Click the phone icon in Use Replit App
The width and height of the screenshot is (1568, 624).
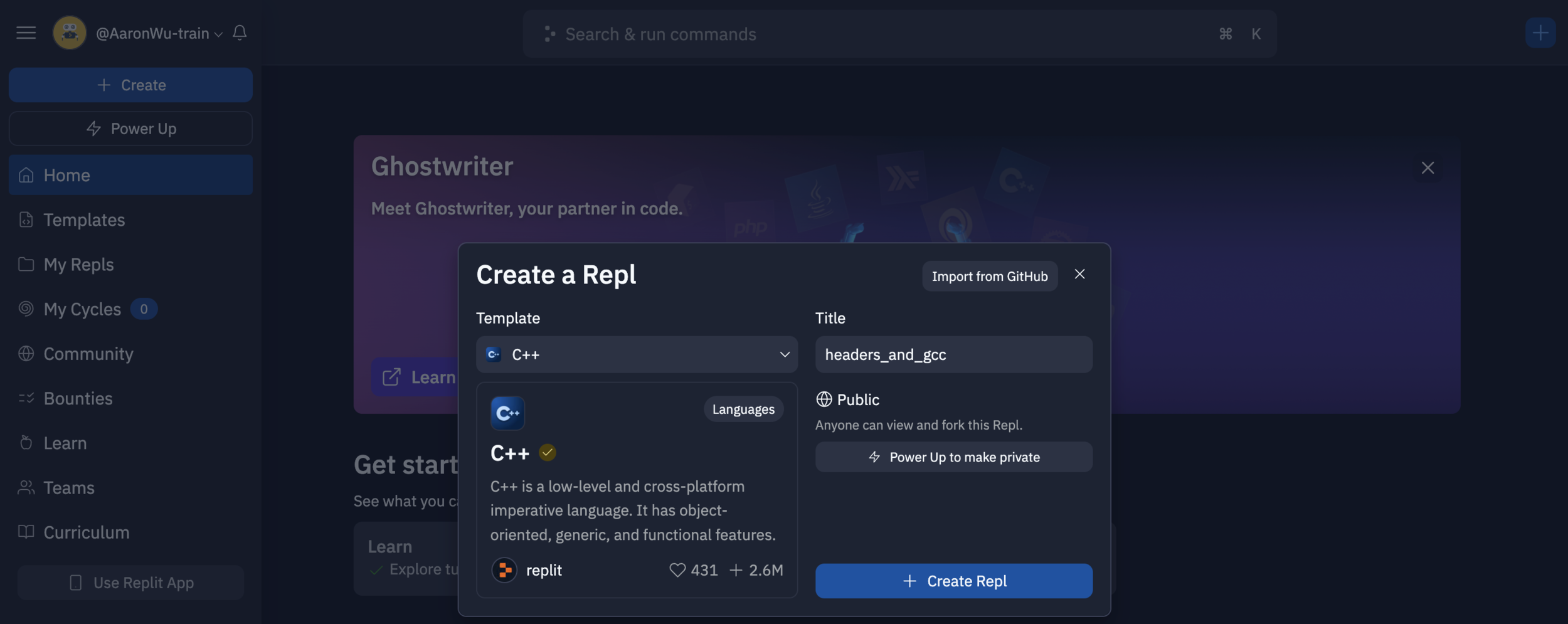(75, 583)
